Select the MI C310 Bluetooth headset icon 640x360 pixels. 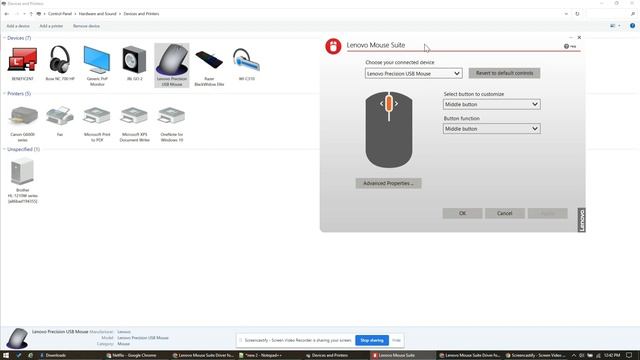pyautogui.click(x=246, y=60)
